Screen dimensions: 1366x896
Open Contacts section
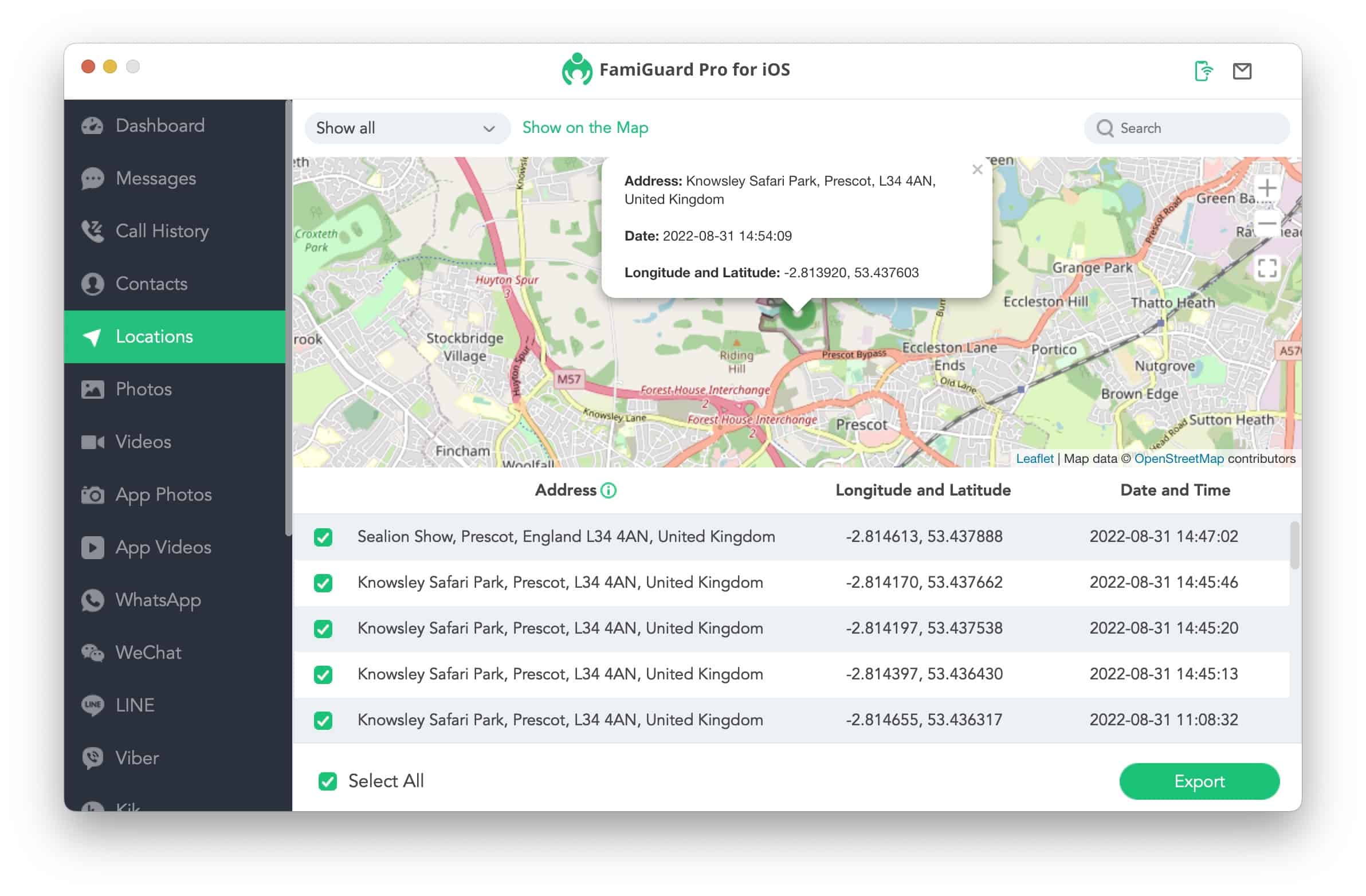tap(175, 284)
